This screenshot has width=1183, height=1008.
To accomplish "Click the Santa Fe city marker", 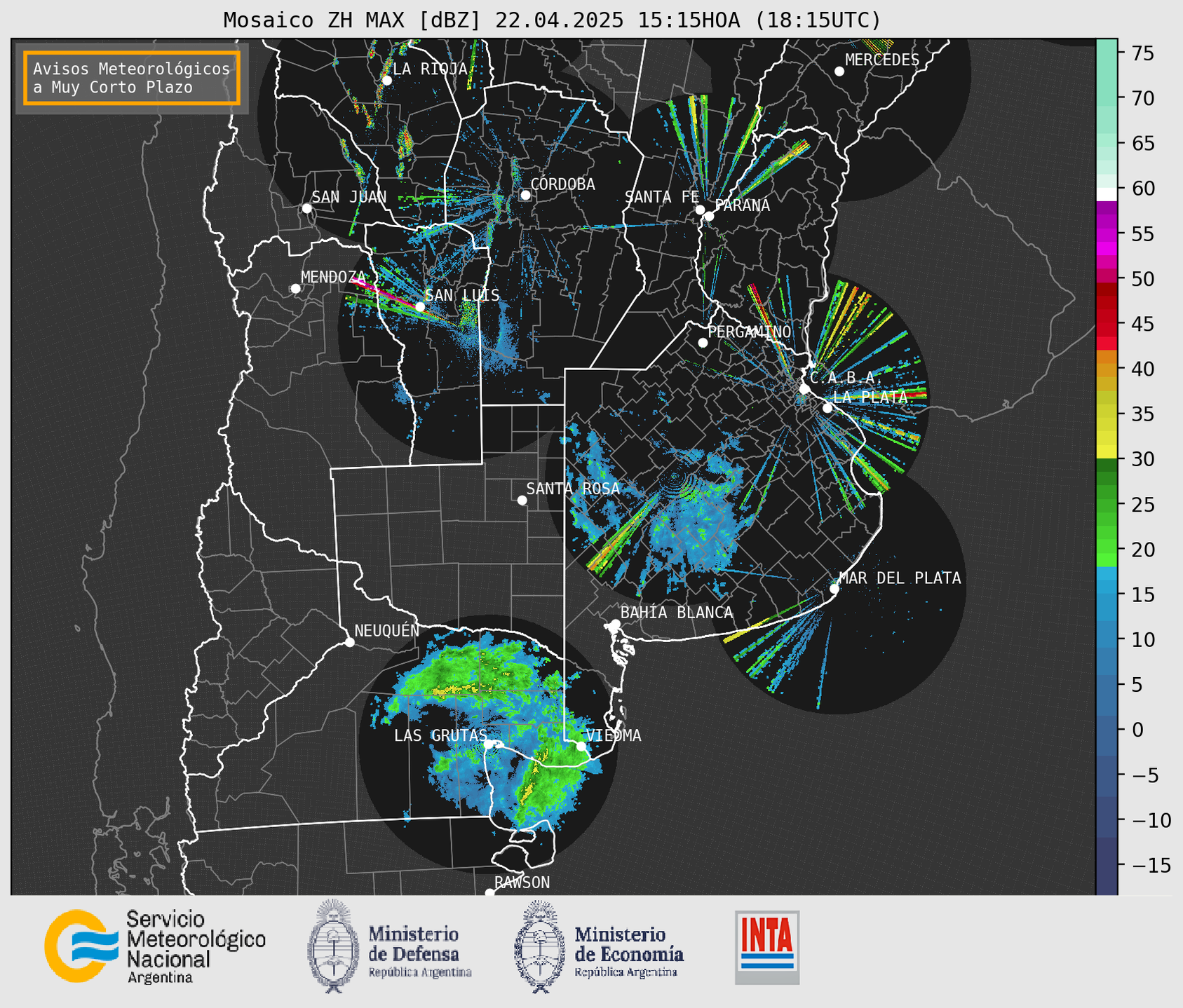I will click(x=700, y=210).
